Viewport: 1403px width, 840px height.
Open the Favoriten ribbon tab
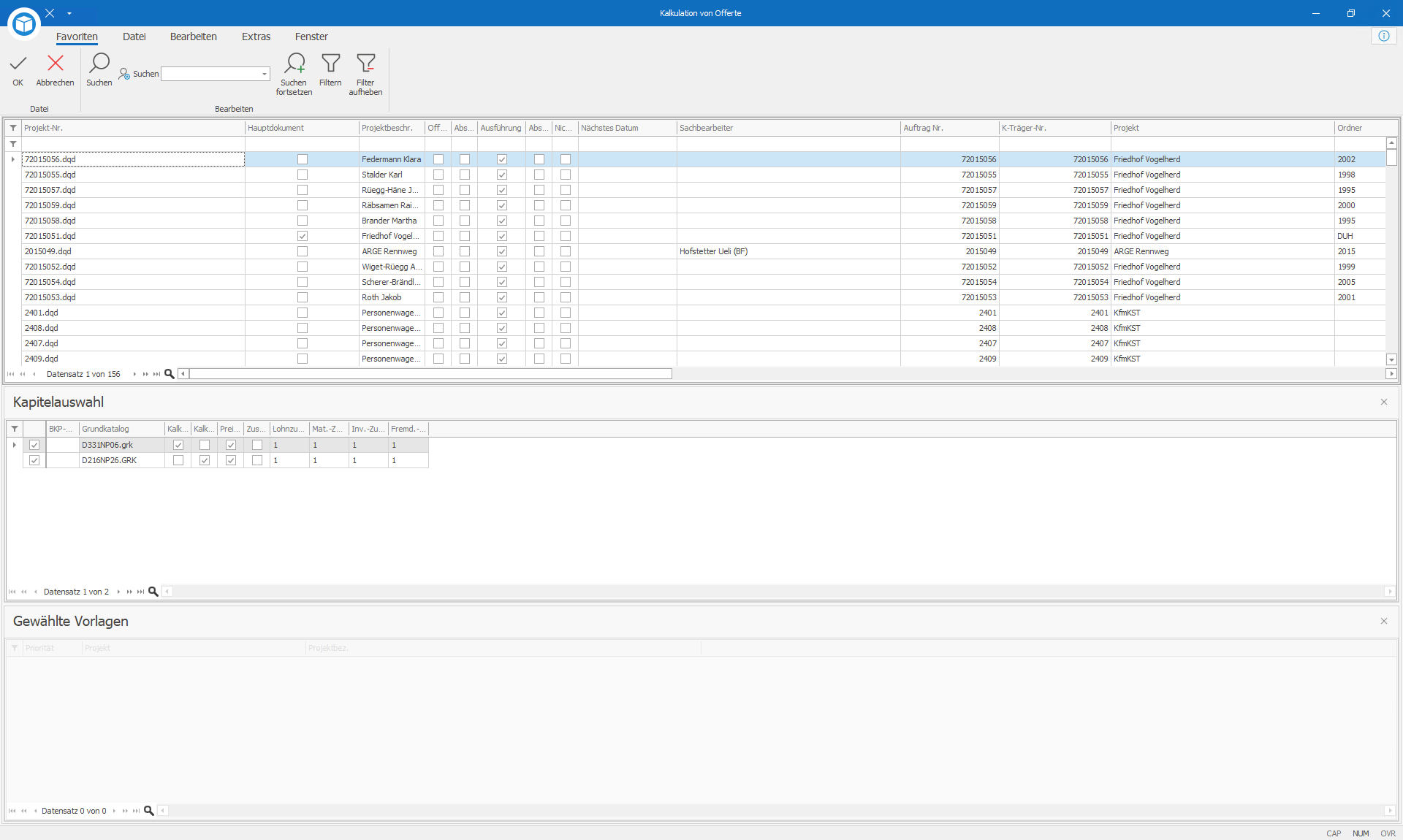coord(77,37)
